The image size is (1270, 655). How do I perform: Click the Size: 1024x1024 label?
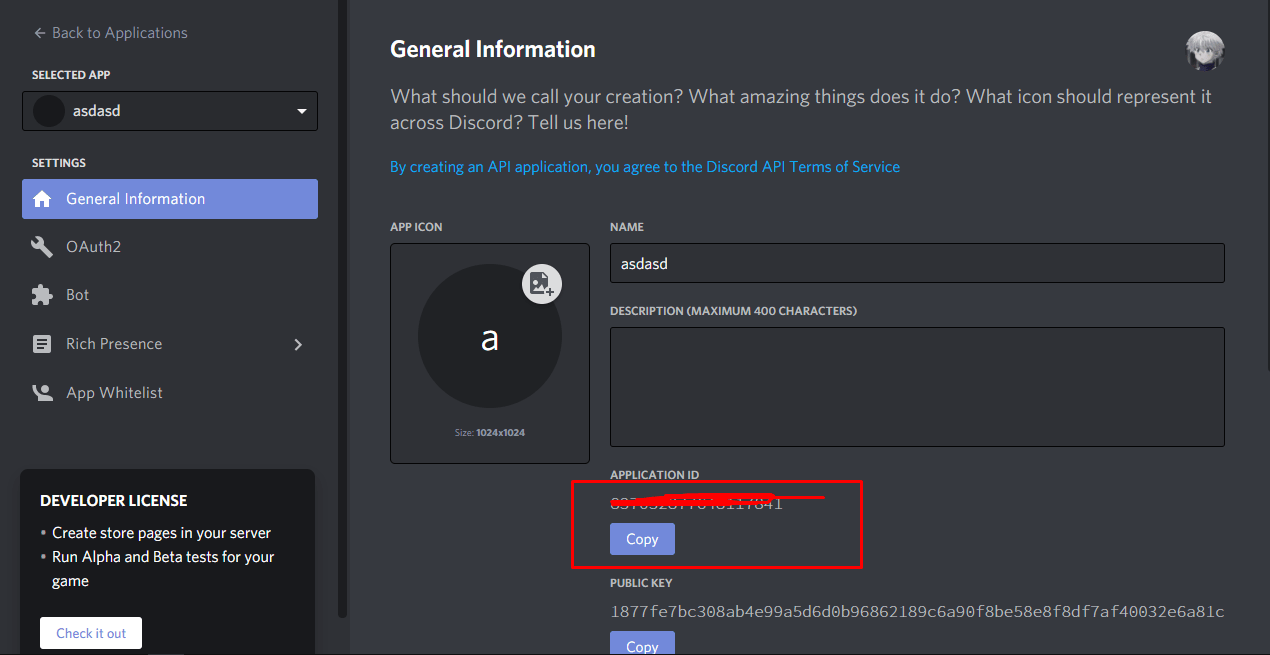(490, 433)
